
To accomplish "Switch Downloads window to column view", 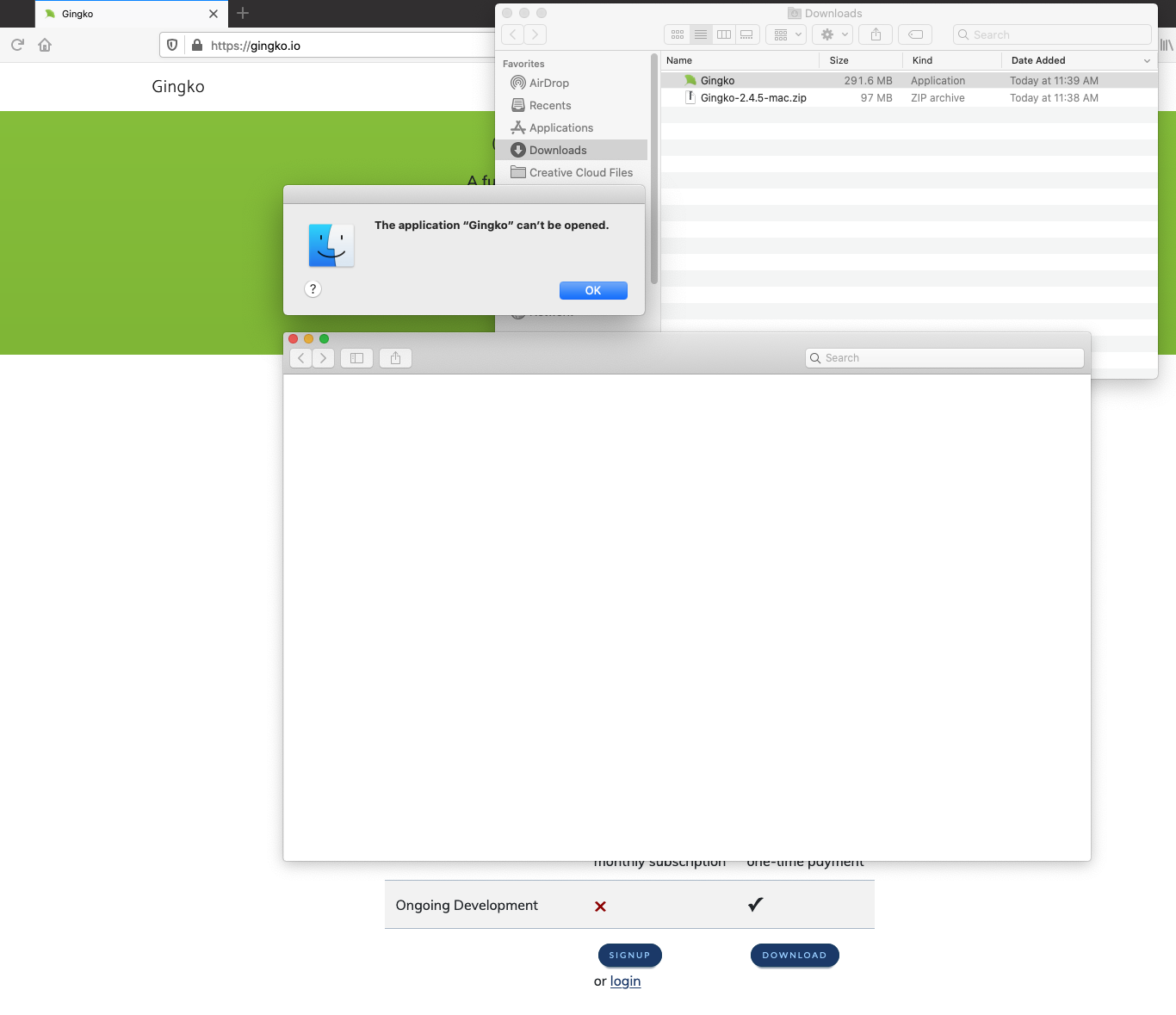I will pyautogui.click(x=724, y=34).
